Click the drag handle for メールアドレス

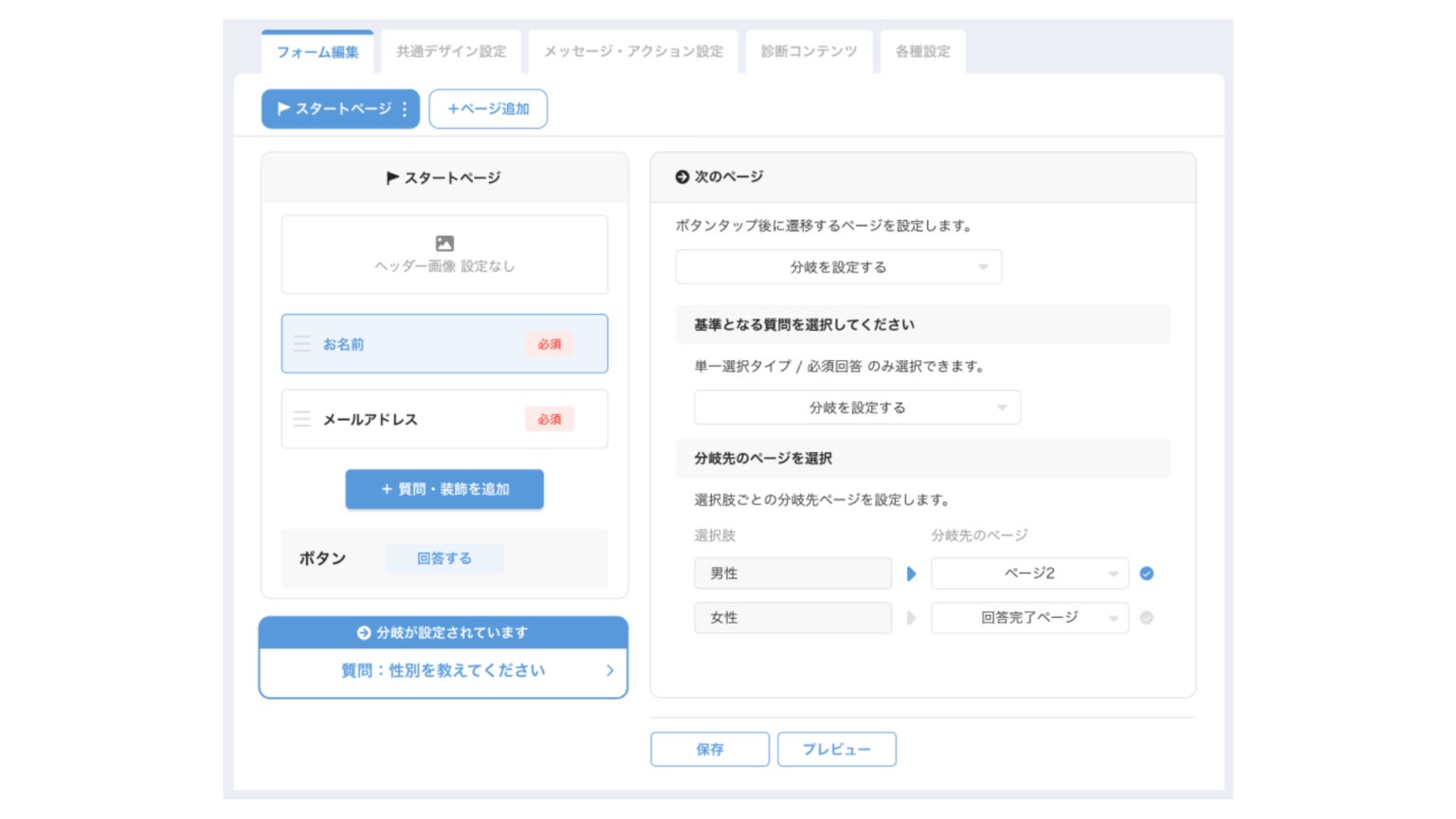(x=302, y=419)
